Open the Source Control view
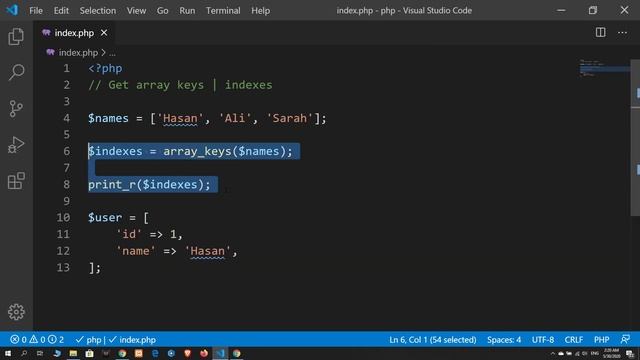 click(x=16, y=109)
